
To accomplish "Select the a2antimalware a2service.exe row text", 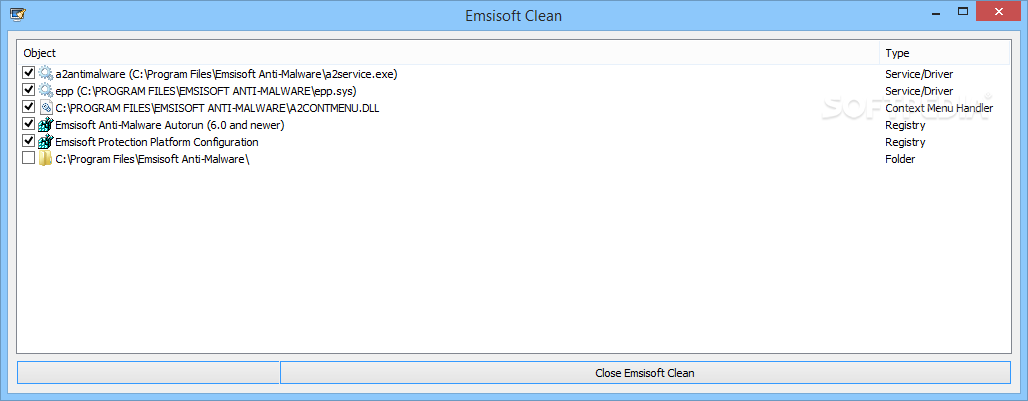I will [226, 74].
